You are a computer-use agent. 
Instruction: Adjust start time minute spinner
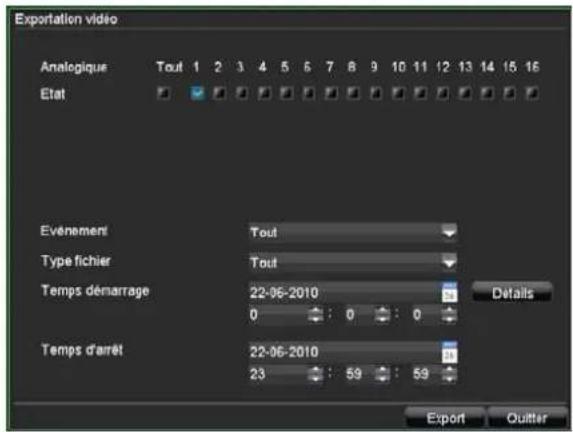click(382, 315)
